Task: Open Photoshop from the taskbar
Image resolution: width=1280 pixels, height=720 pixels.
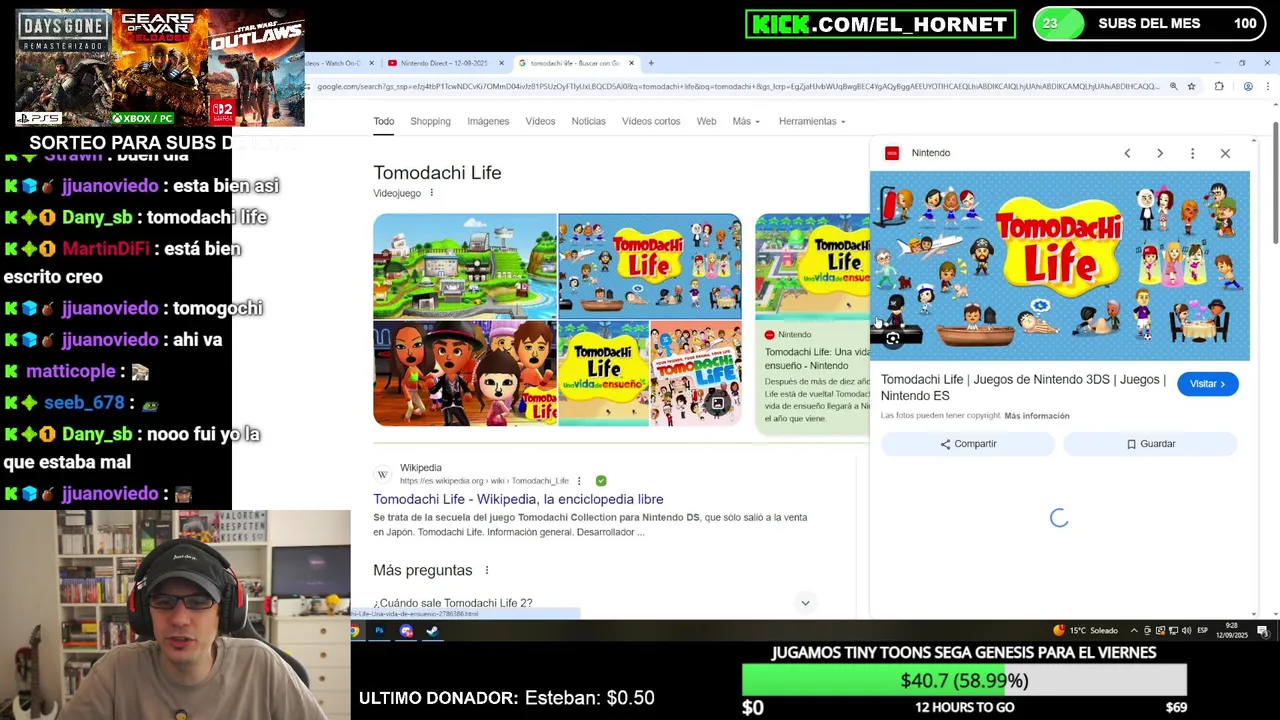Action: [x=379, y=631]
